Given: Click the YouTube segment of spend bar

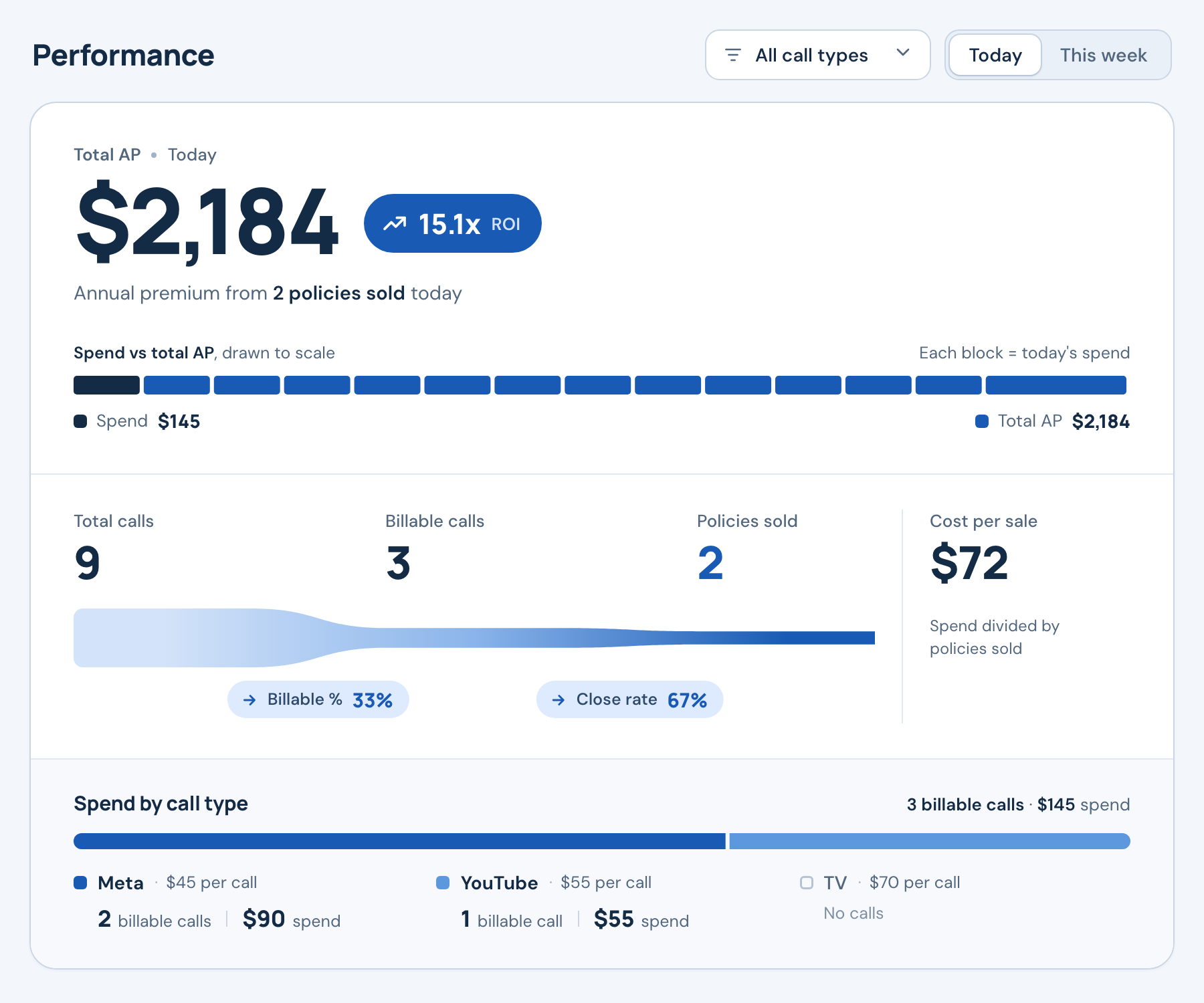Looking at the screenshot, I should click(930, 841).
